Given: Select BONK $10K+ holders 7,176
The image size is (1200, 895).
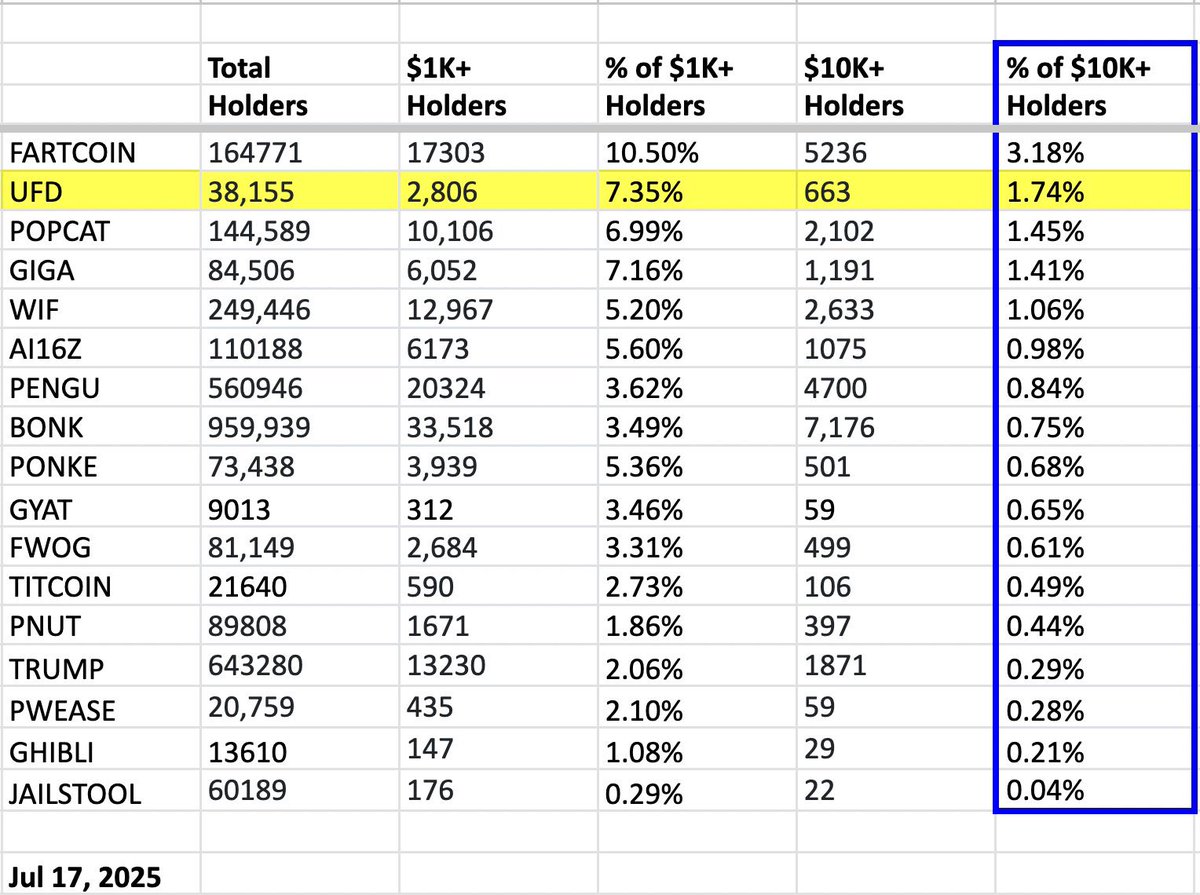Looking at the screenshot, I should tap(839, 427).
